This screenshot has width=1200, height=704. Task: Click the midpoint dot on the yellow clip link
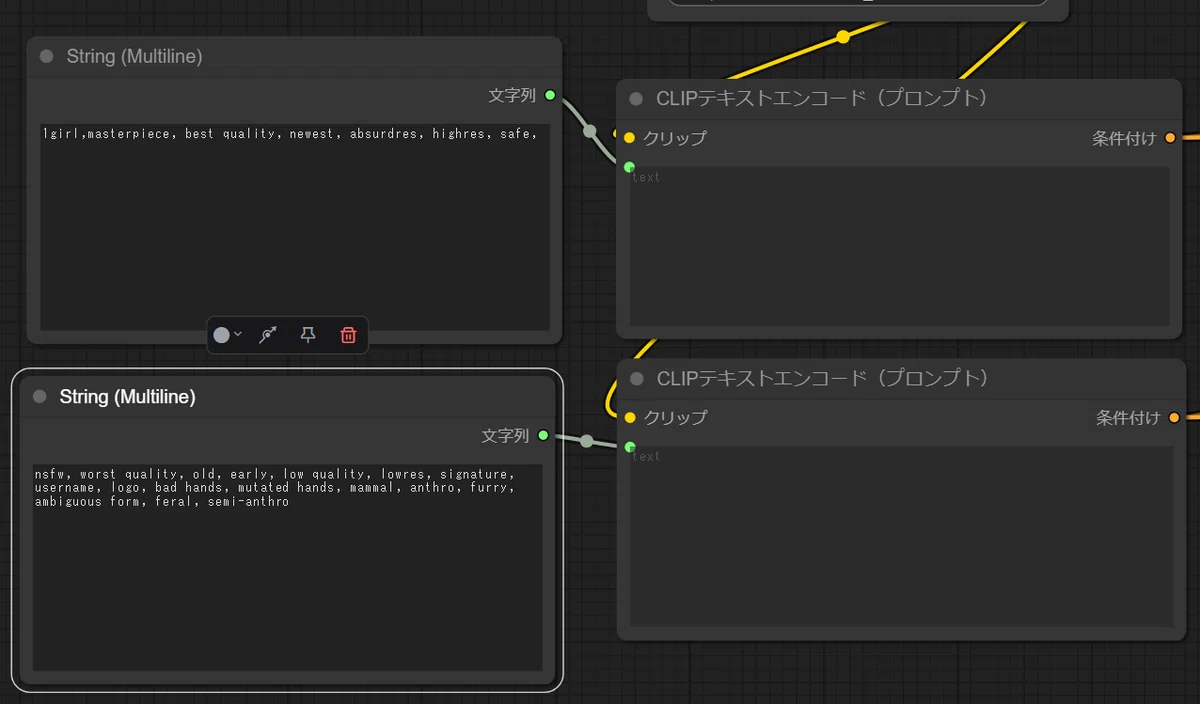coord(843,37)
